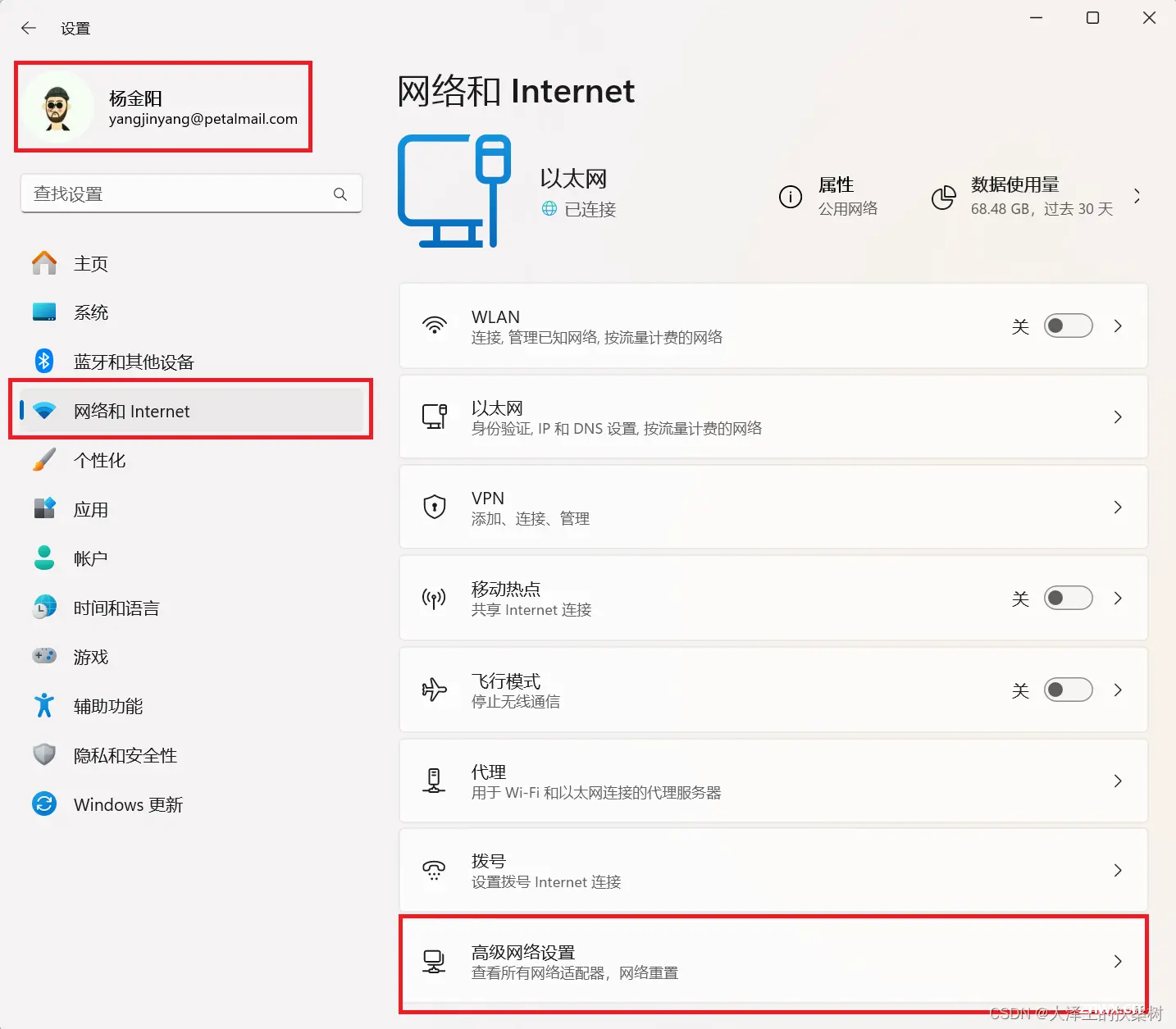Expand the 移动热点 row chevron
The width and height of the screenshot is (1176, 1029).
1118,598
